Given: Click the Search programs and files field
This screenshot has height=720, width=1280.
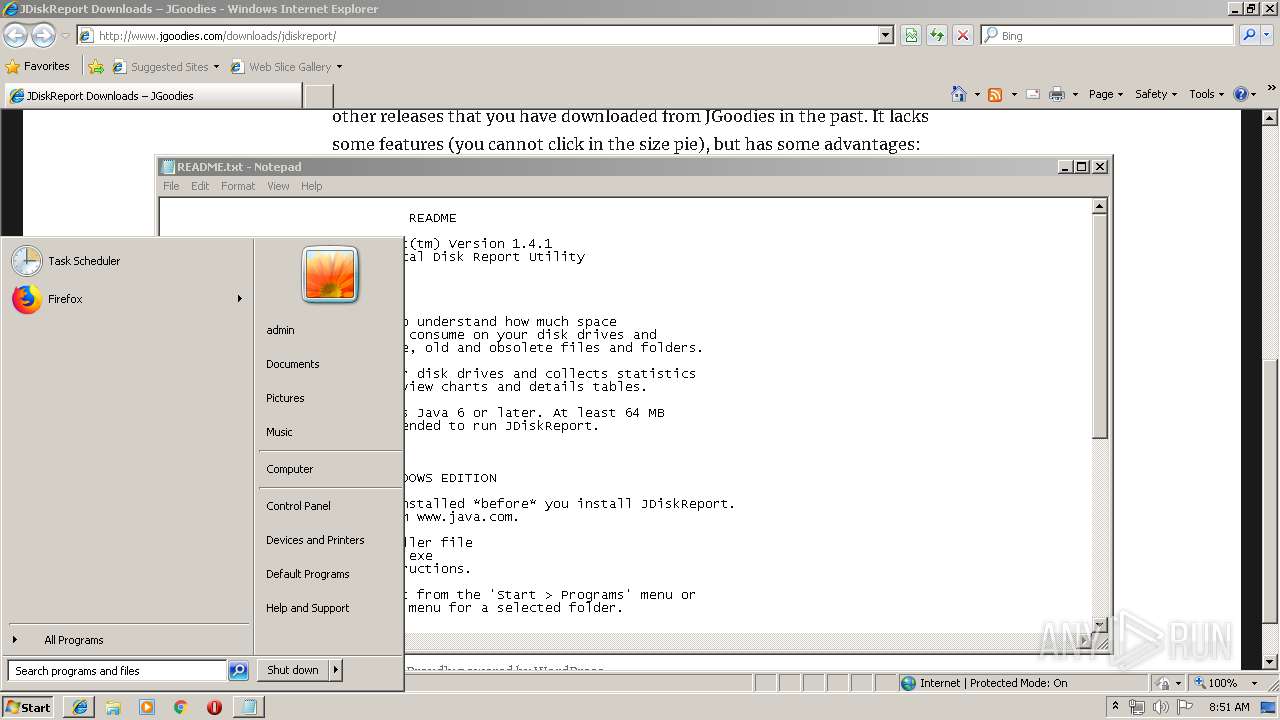Looking at the screenshot, I should 118,671.
